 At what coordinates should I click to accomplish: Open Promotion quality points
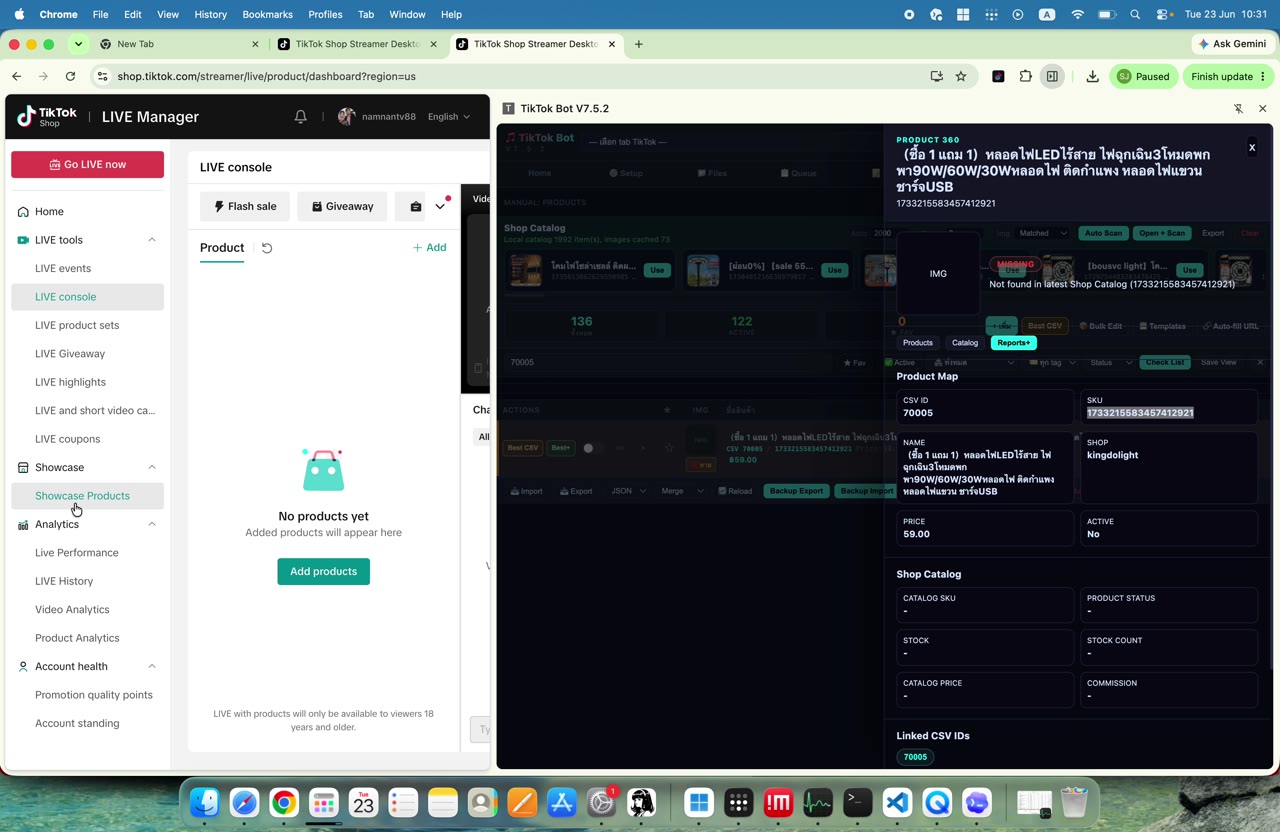coord(94,695)
